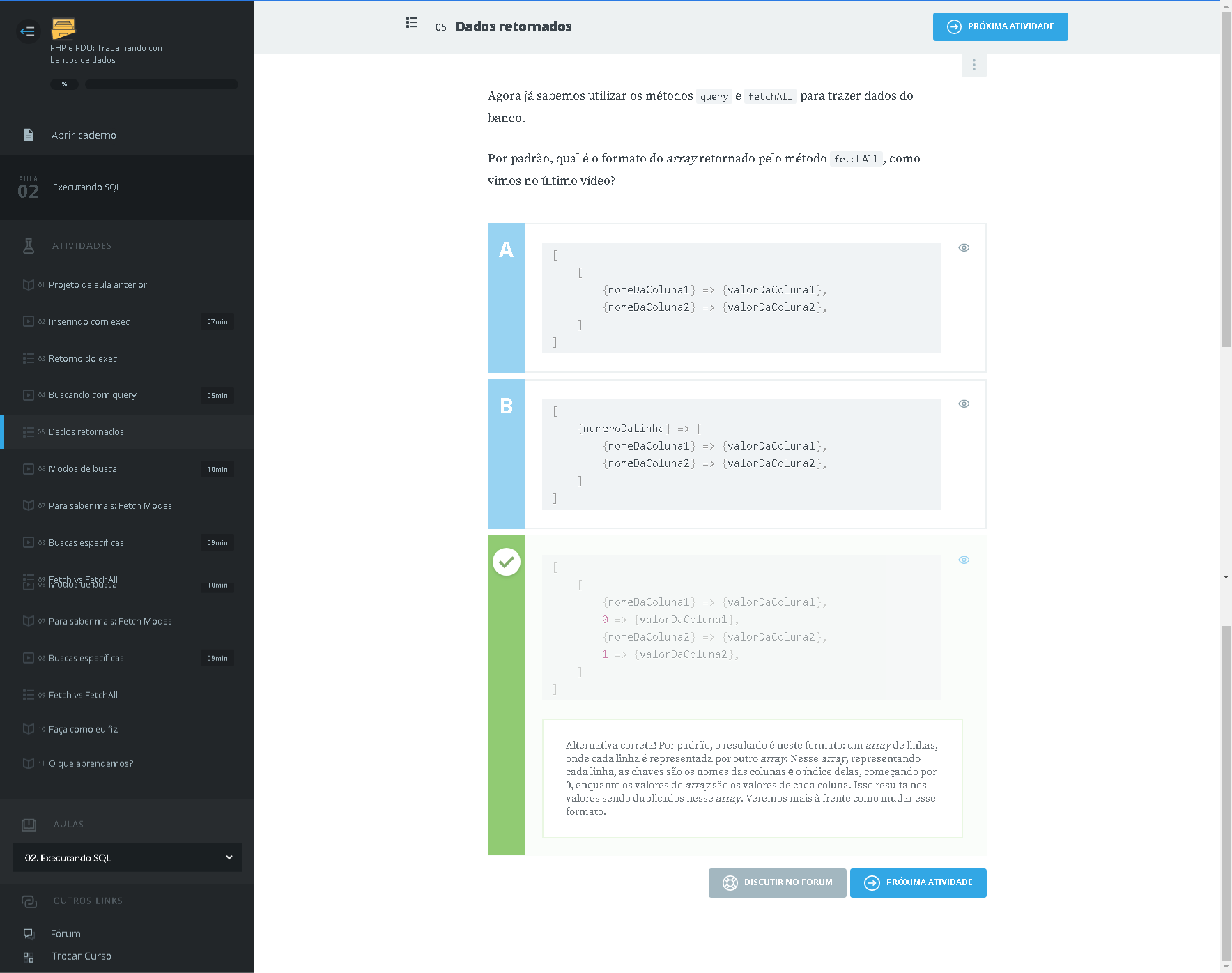The height and width of the screenshot is (973, 1232).
Task: Click the top Próxima Atividade button
Action: 1000,26
